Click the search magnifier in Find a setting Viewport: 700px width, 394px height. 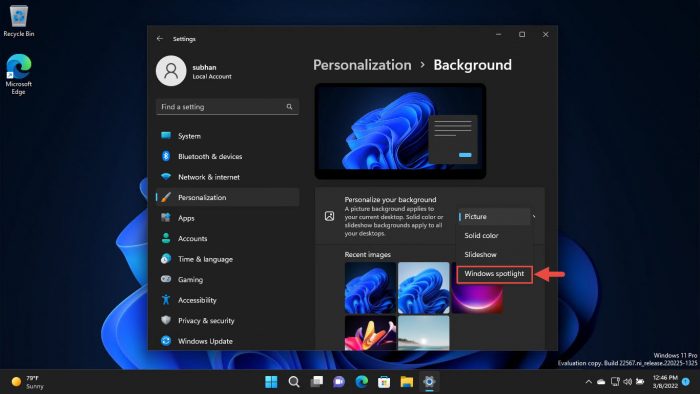pyautogui.click(x=289, y=107)
